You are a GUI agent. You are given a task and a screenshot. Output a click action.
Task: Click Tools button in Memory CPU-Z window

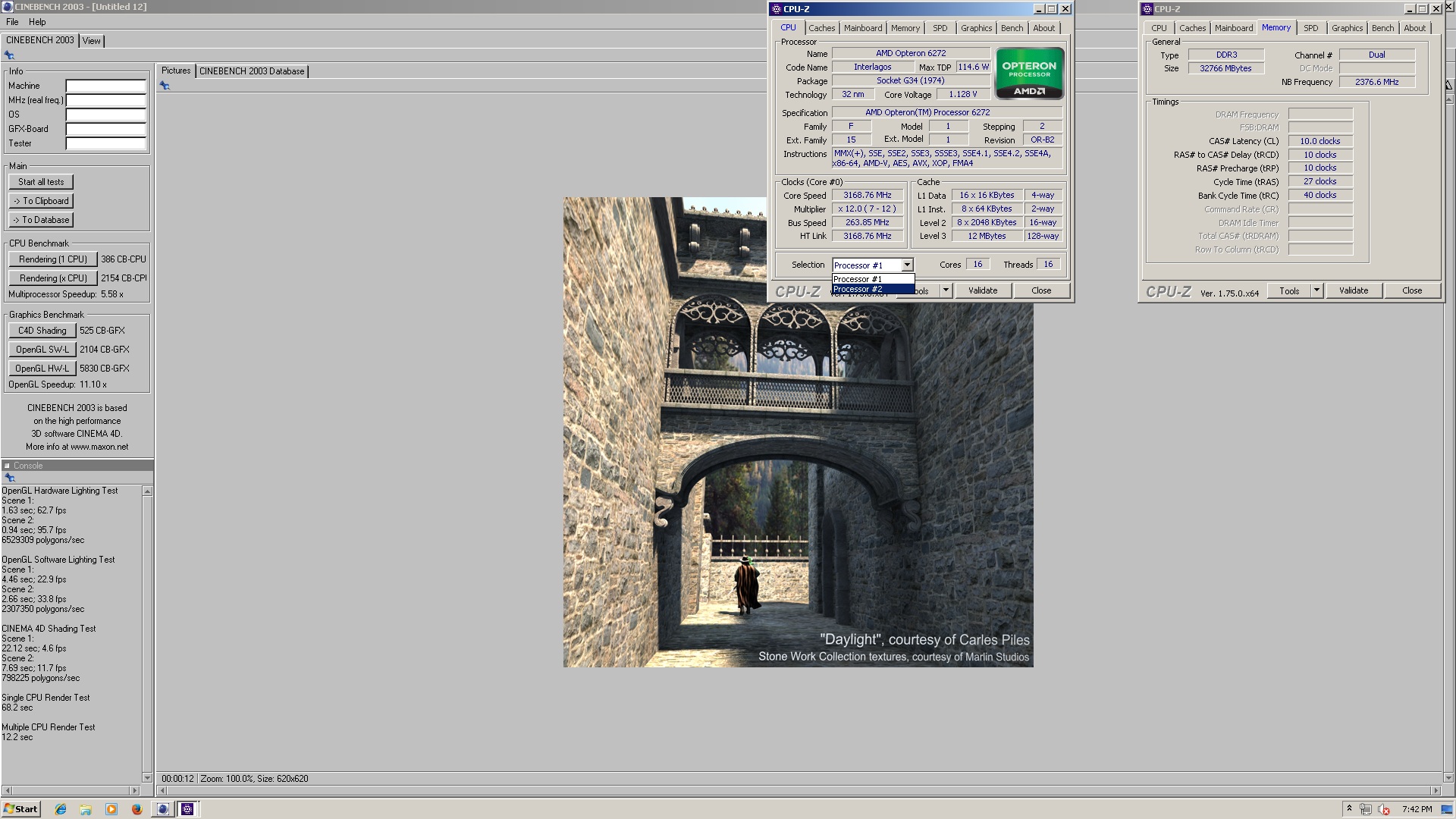1289,290
